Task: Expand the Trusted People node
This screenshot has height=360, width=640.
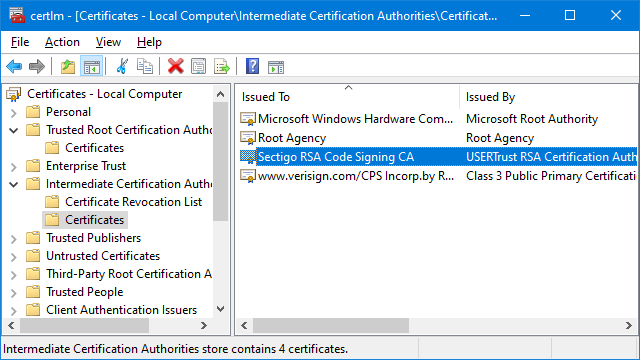Action: 13,293
